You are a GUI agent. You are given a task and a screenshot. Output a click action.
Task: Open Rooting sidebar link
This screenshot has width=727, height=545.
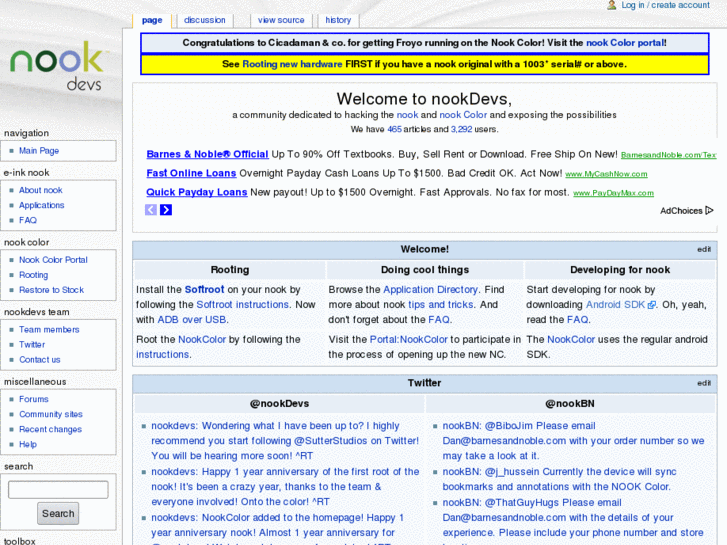click(x=33, y=275)
